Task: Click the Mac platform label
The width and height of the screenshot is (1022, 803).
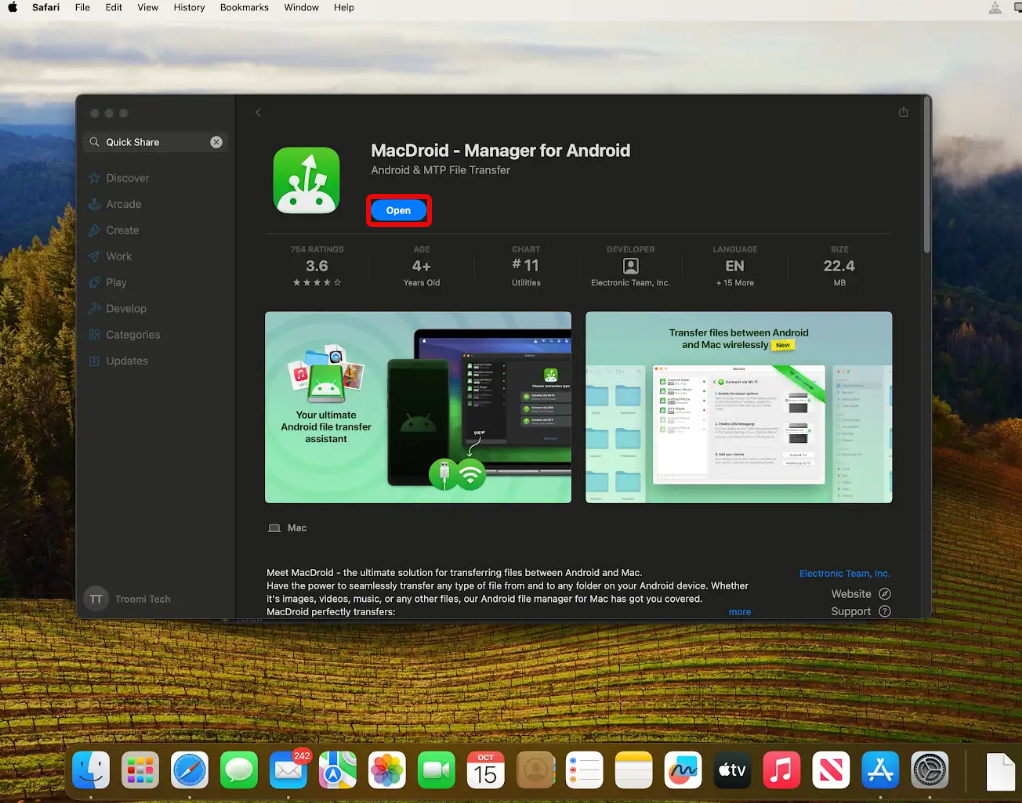Action: click(x=287, y=528)
